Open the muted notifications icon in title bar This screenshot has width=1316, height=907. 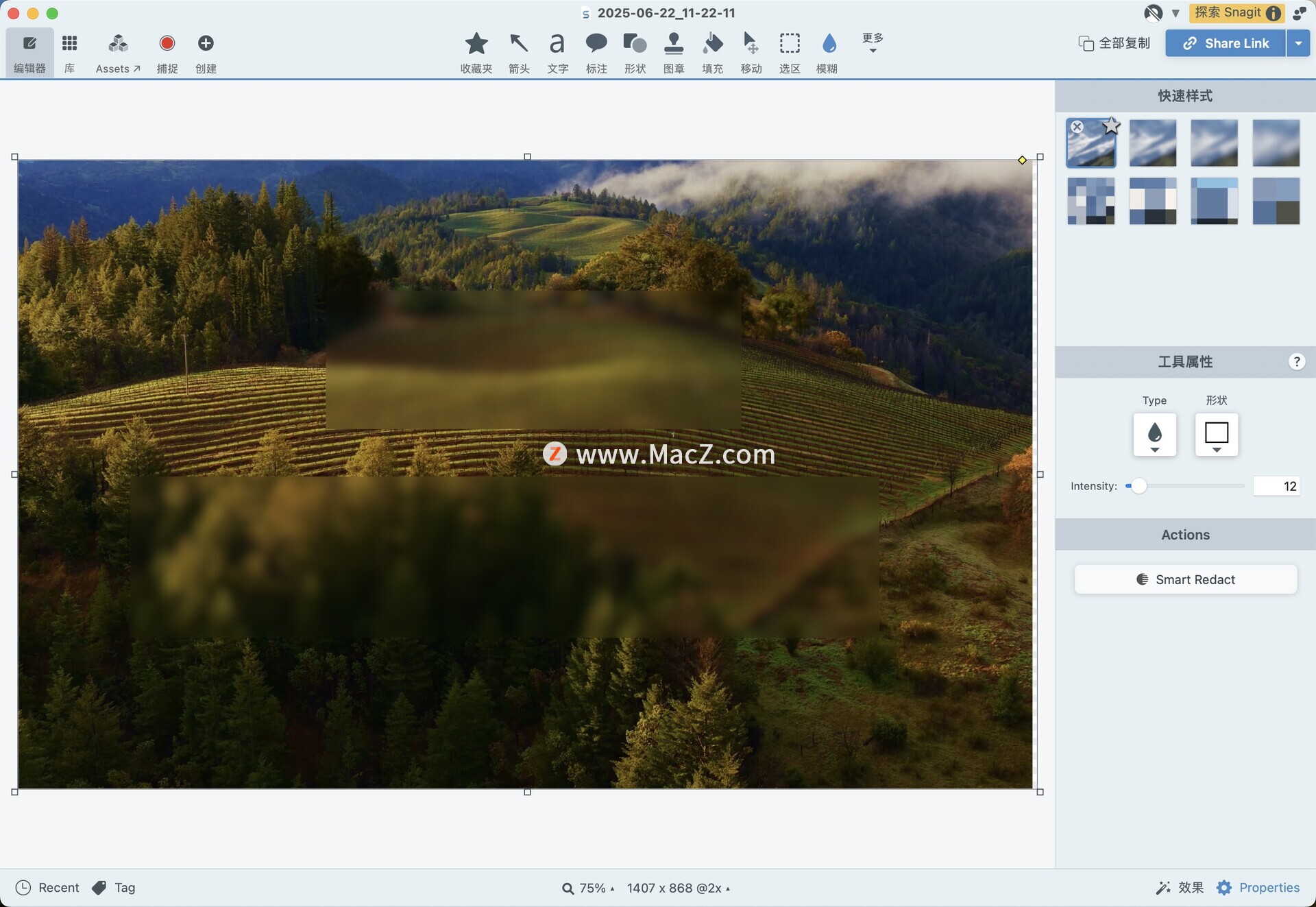pyautogui.click(x=1153, y=12)
